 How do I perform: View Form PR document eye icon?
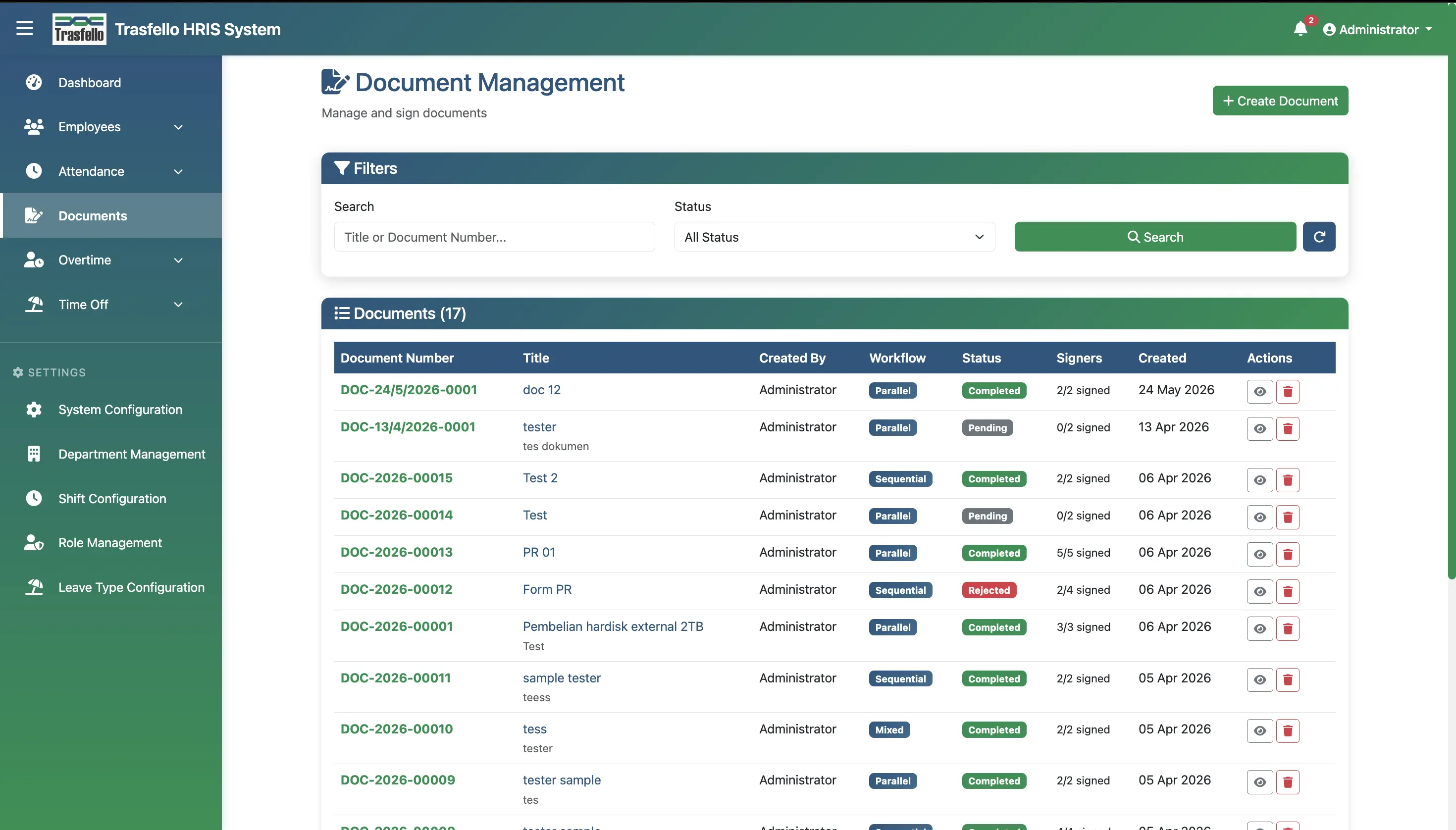click(x=1260, y=591)
